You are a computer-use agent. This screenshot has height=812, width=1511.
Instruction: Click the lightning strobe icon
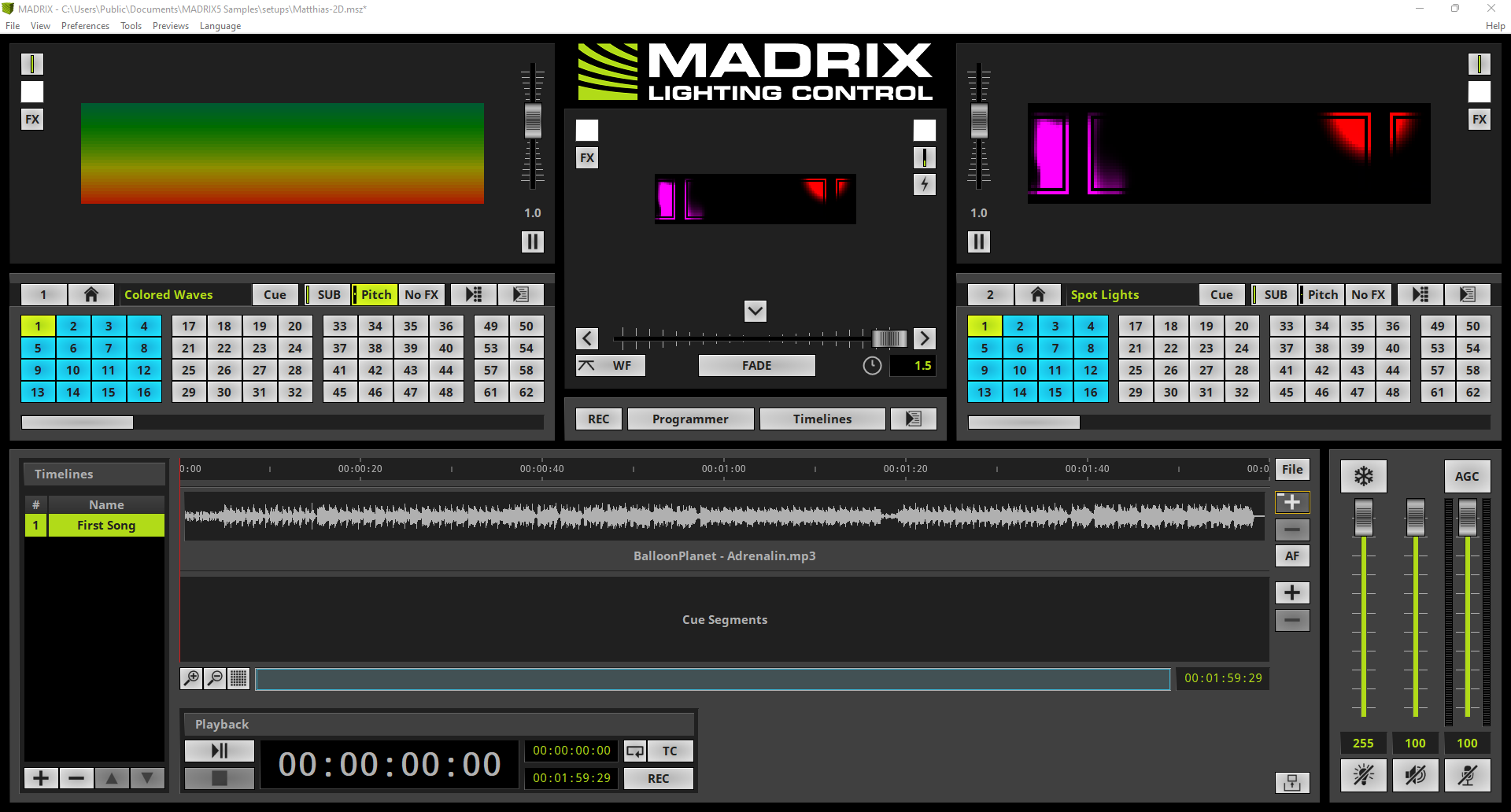coord(925,185)
